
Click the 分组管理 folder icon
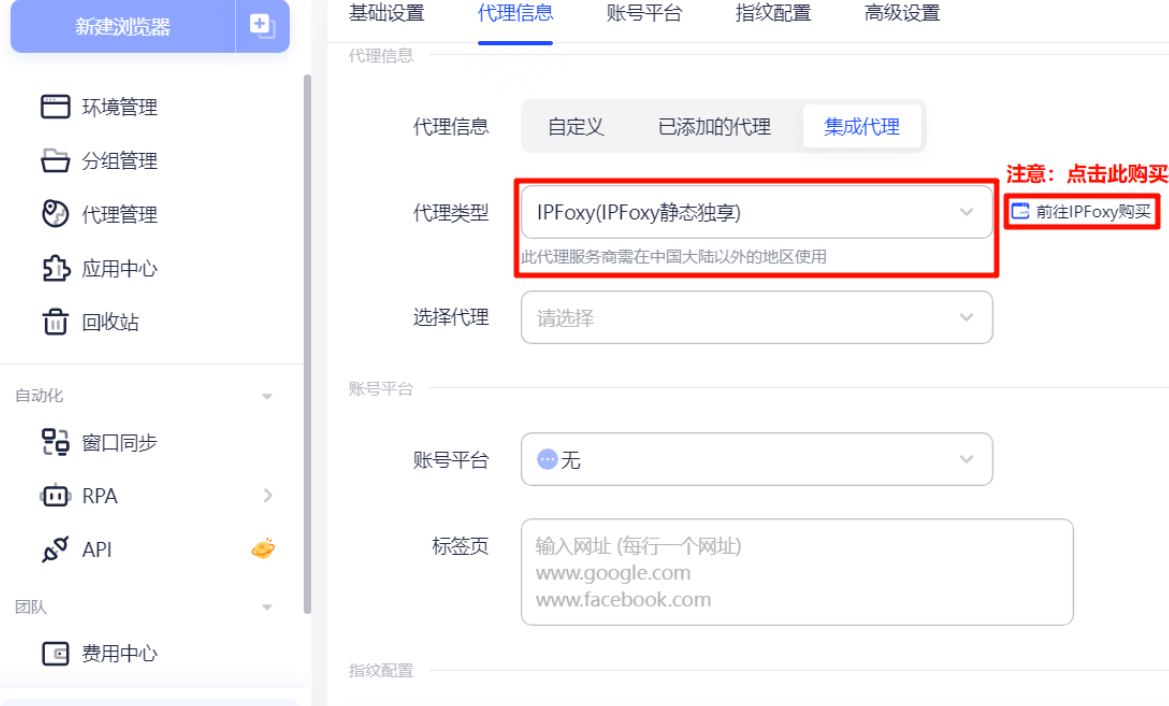click(x=55, y=160)
